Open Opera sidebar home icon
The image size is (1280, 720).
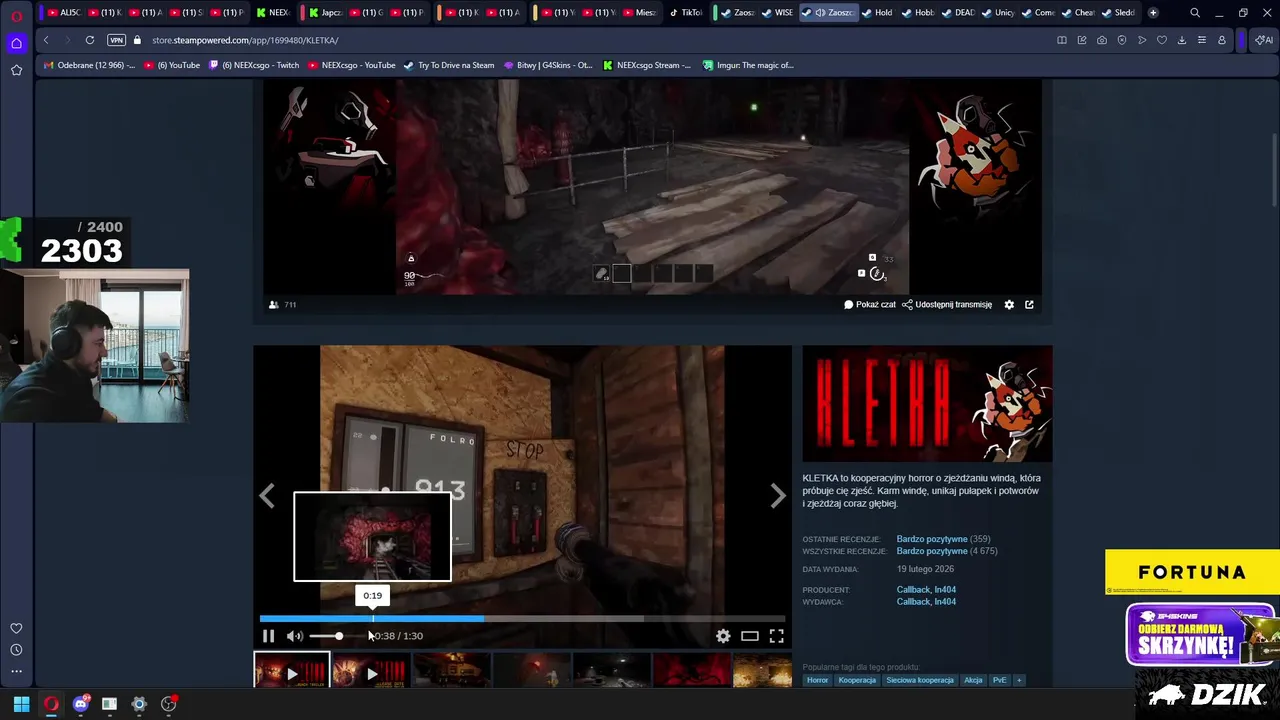click(x=16, y=44)
